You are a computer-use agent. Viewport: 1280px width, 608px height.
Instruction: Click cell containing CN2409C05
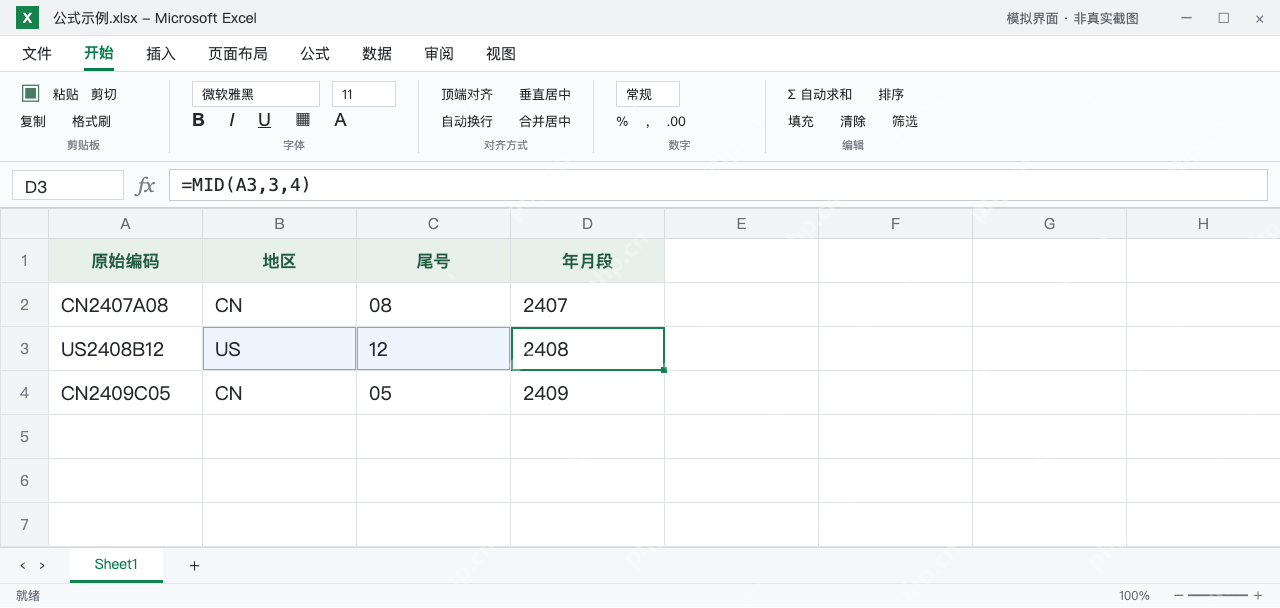click(x=125, y=393)
